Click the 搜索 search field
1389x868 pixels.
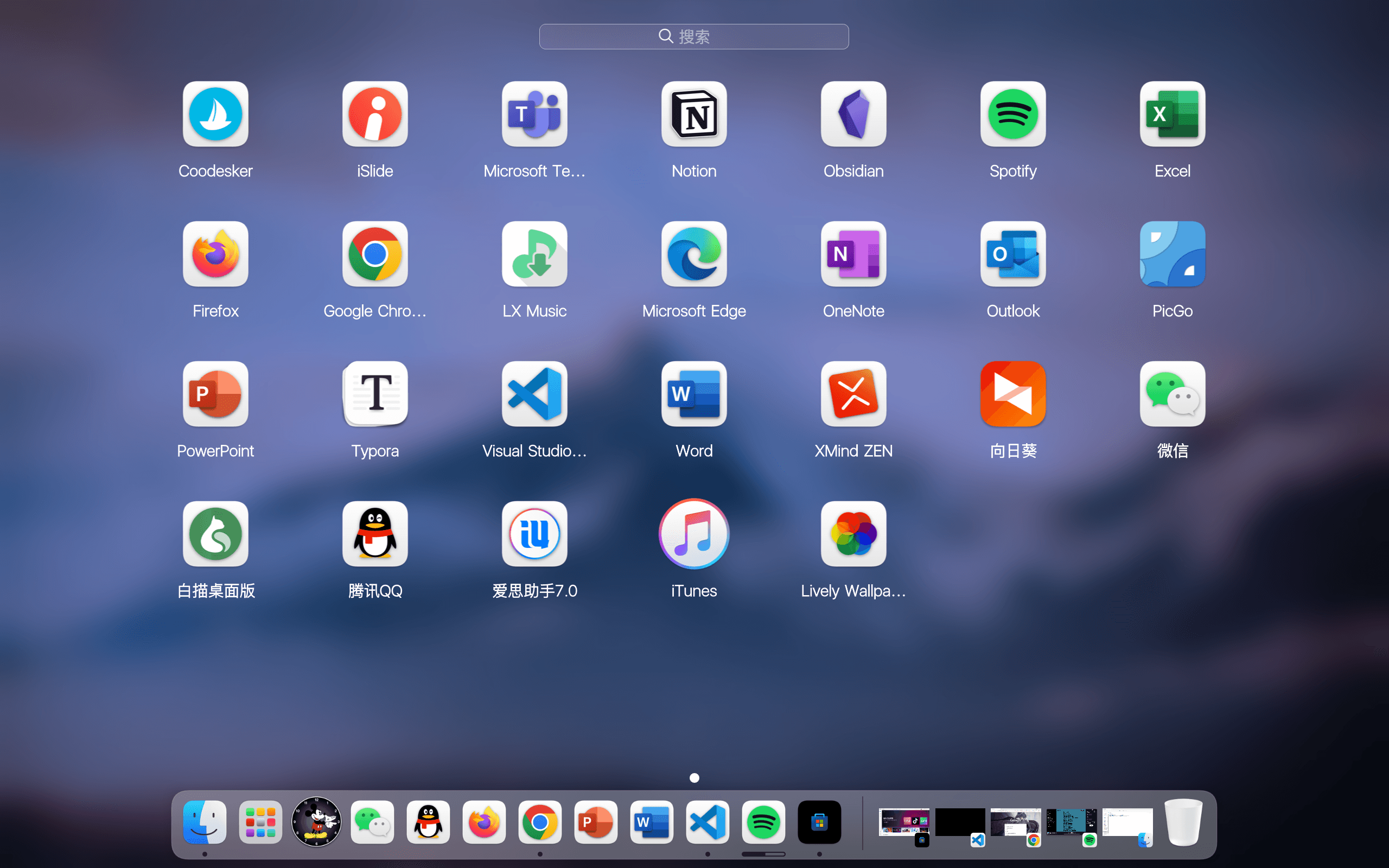(694, 36)
